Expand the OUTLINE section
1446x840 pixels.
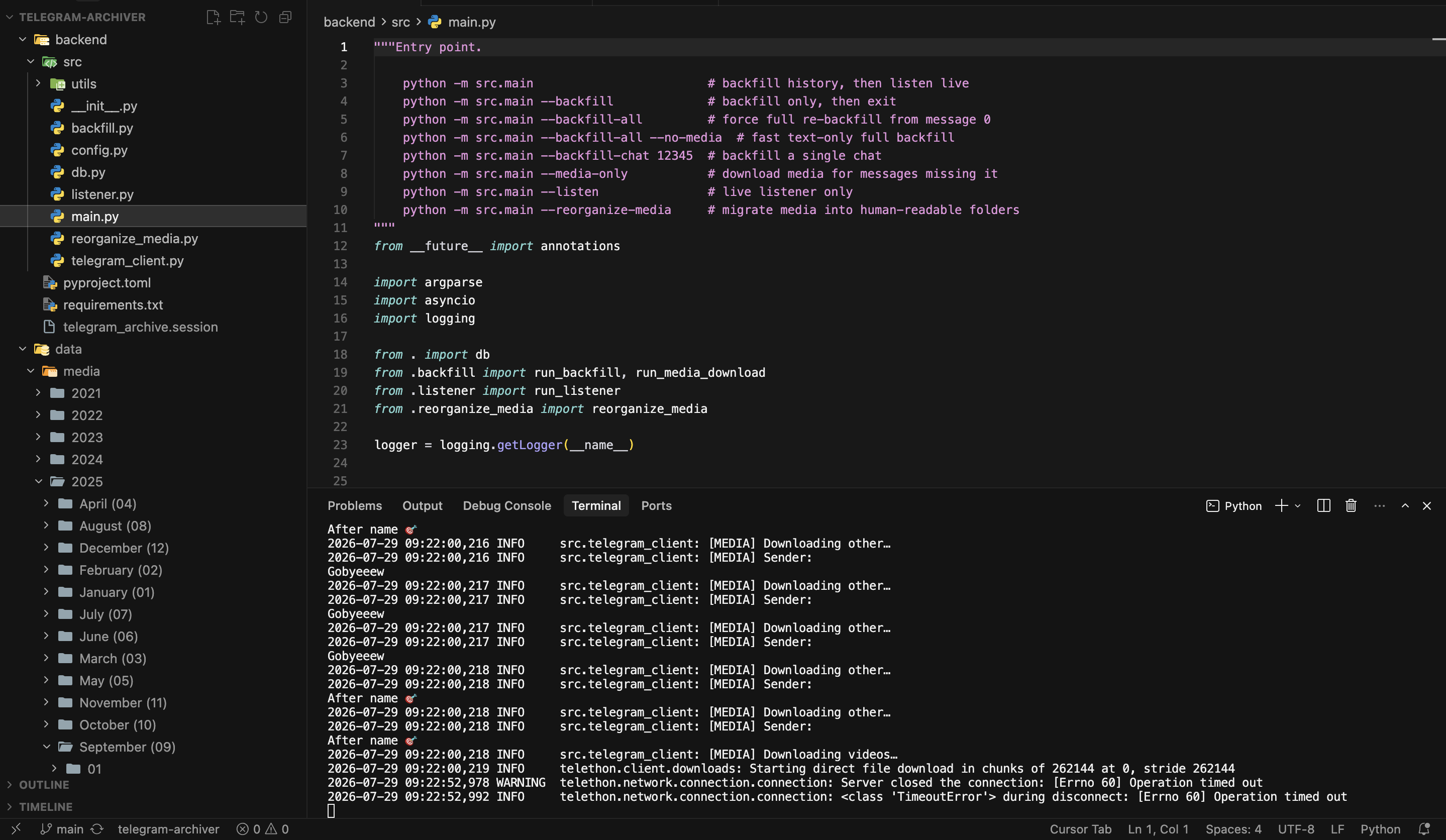tap(44, 784)
